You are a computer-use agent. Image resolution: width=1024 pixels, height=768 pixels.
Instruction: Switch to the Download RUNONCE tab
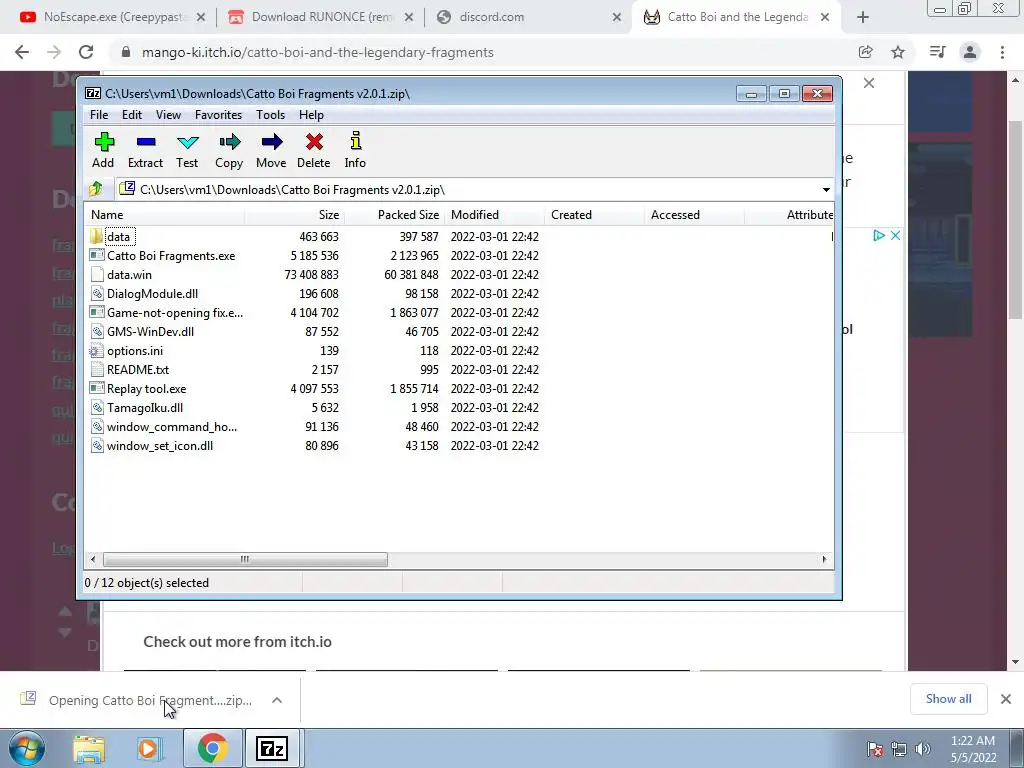(323, 17)
